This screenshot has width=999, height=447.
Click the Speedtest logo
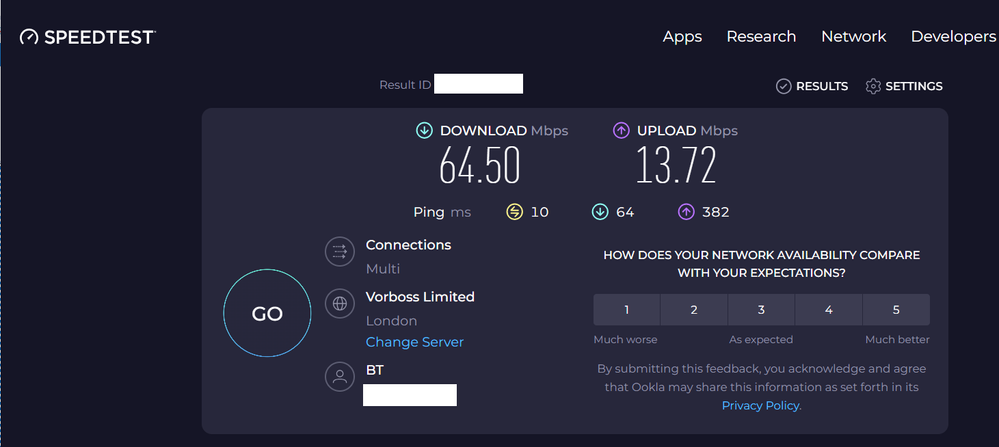88,37
